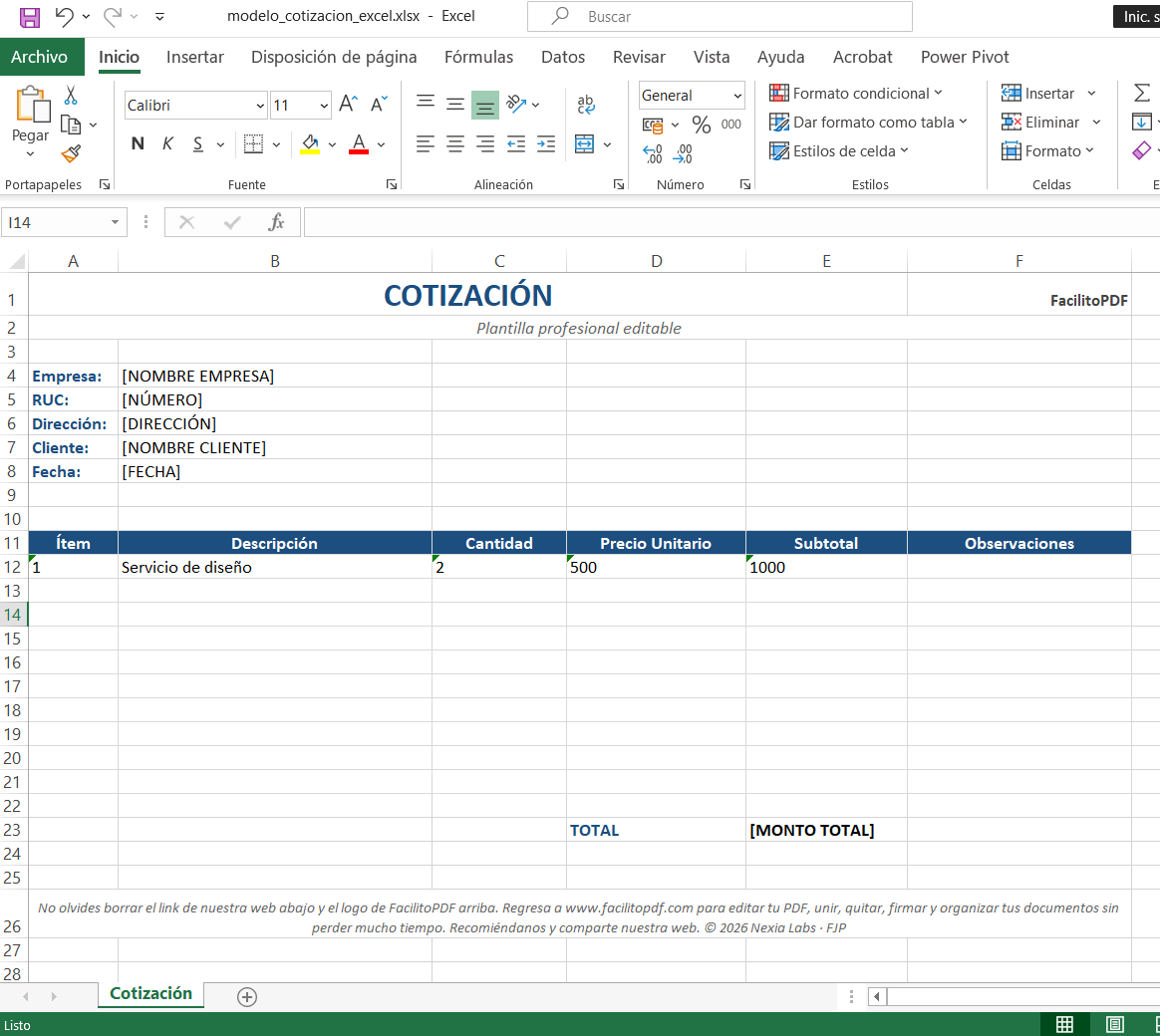This screenshot has width=1160, height=1036.
Task: Click the Decrease Indent icon
Action: (515, 144)
